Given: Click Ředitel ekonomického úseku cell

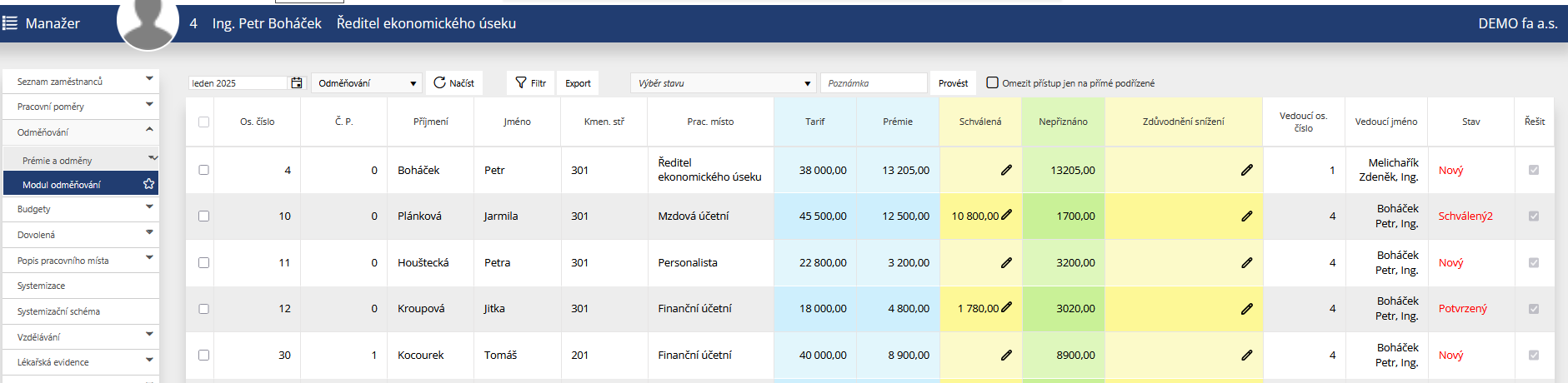Looking at the screenshot, I should 709,170.
